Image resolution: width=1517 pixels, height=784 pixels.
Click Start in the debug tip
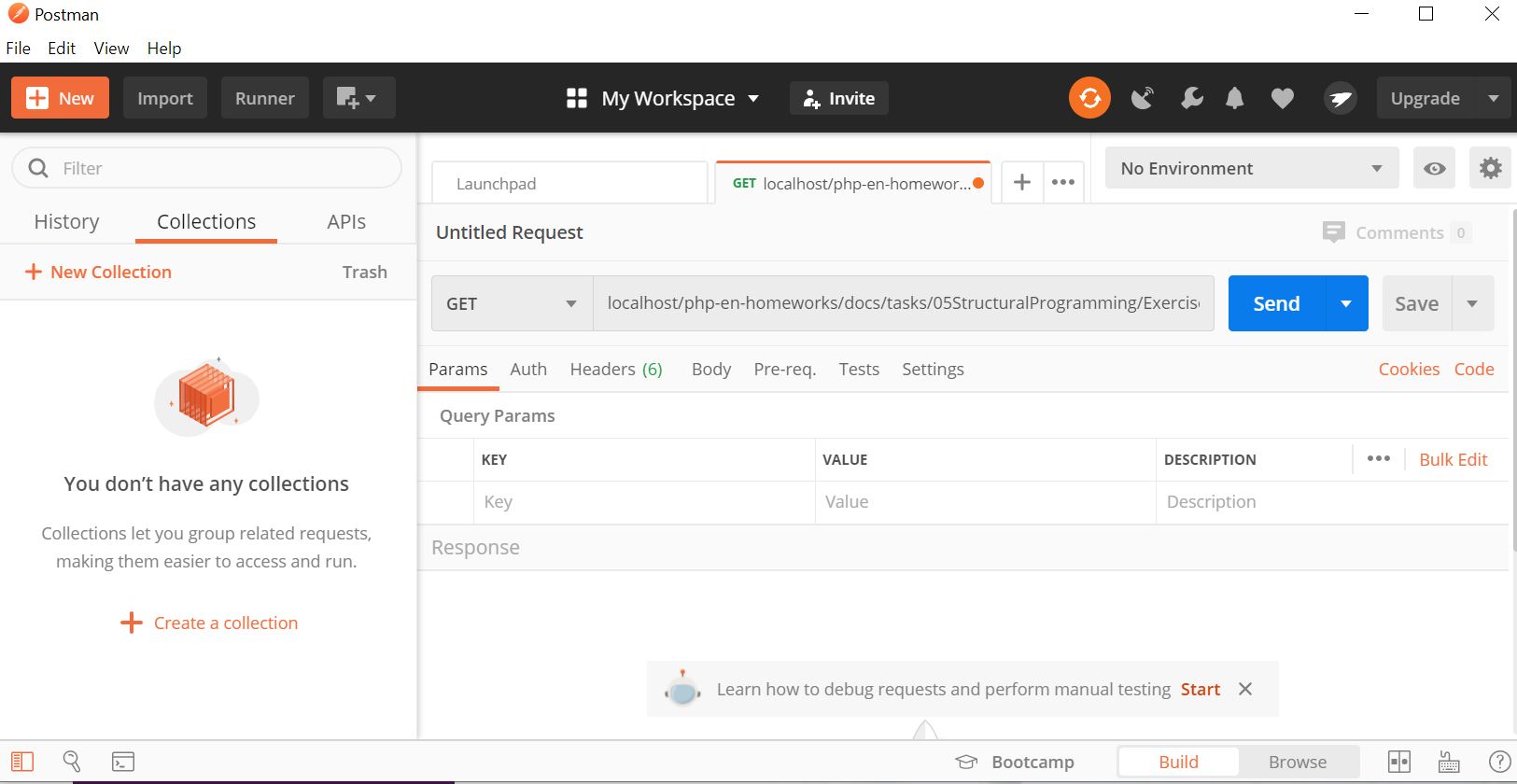tap(1201, 689)
